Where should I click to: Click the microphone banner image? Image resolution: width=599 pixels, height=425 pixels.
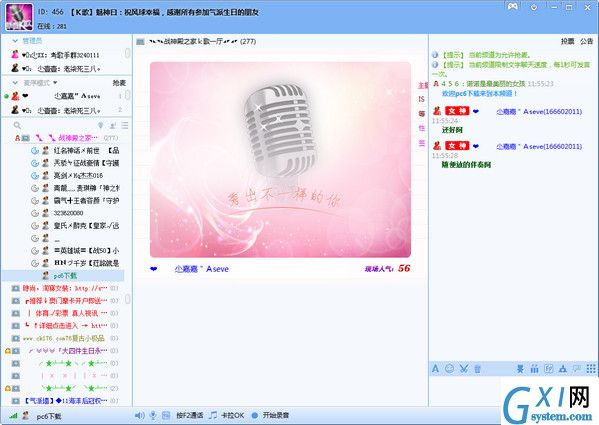click(280, 160)
